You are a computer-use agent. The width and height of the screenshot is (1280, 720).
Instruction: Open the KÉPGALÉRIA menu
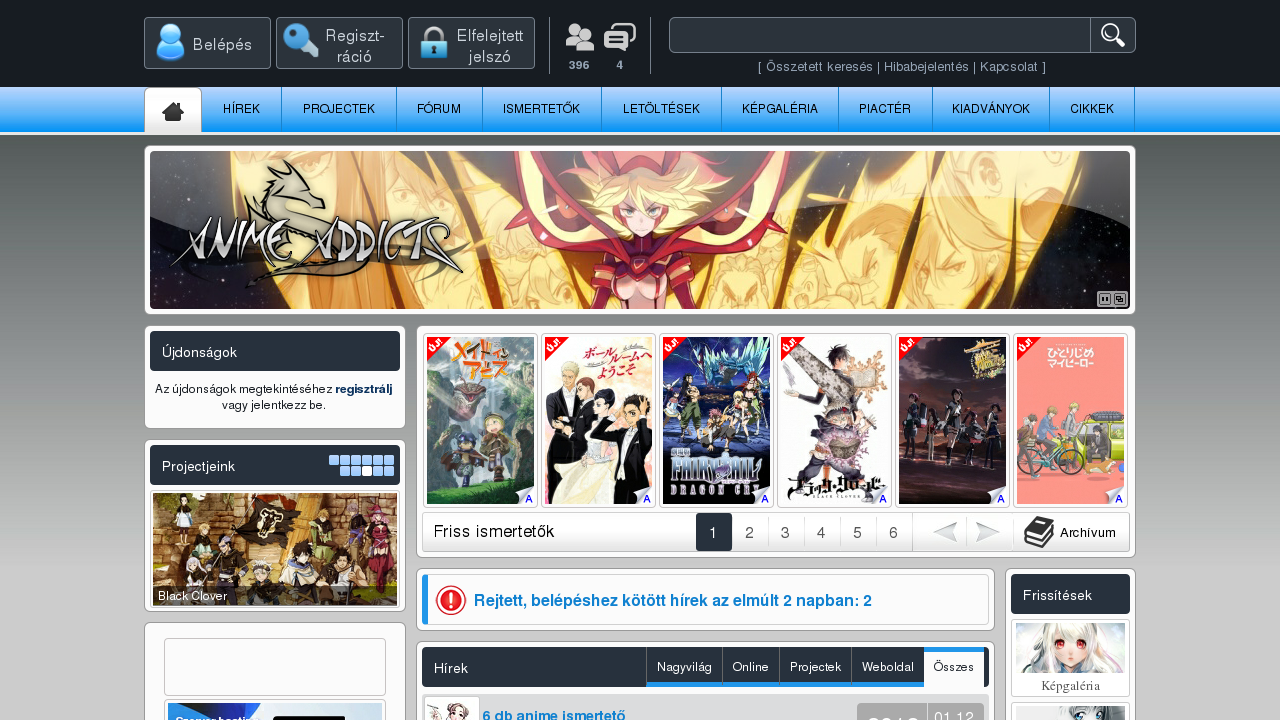tap(780, 109)
